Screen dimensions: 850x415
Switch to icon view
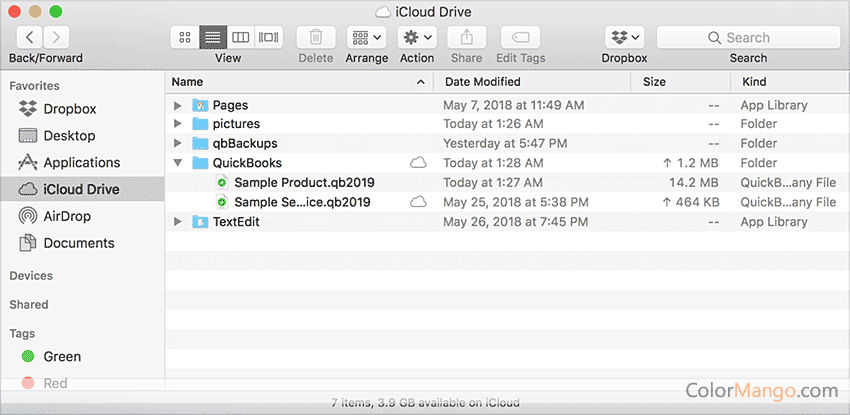(x=185, y=37)
